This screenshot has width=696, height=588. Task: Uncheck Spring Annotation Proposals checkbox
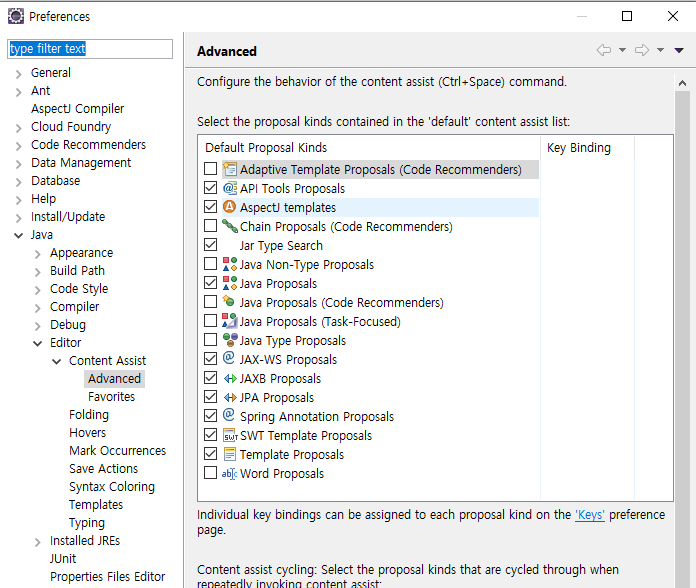210,416
